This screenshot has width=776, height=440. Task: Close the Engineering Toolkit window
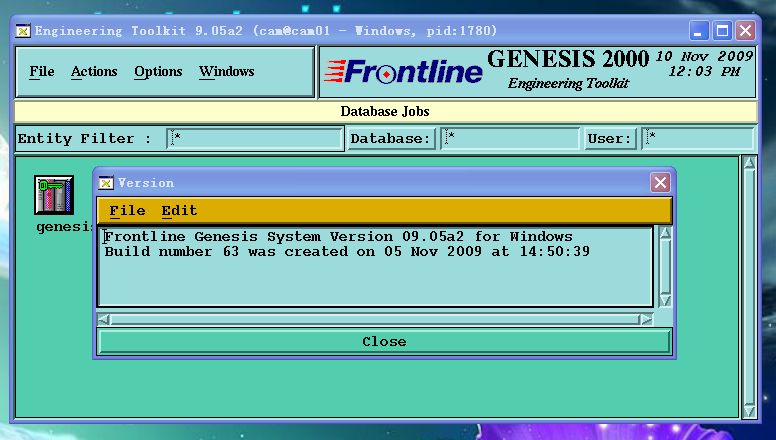pos(745,31)
